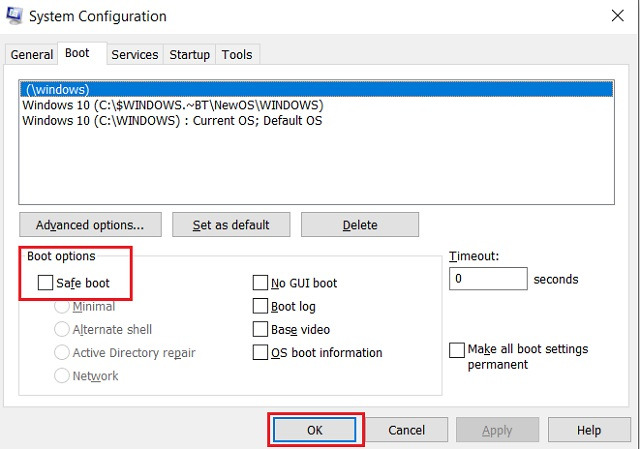The width and height of the screenshot is (640, 449).
Task: Delete the selected boot entry
Action: pyautogui.click(x=360, y=224)
